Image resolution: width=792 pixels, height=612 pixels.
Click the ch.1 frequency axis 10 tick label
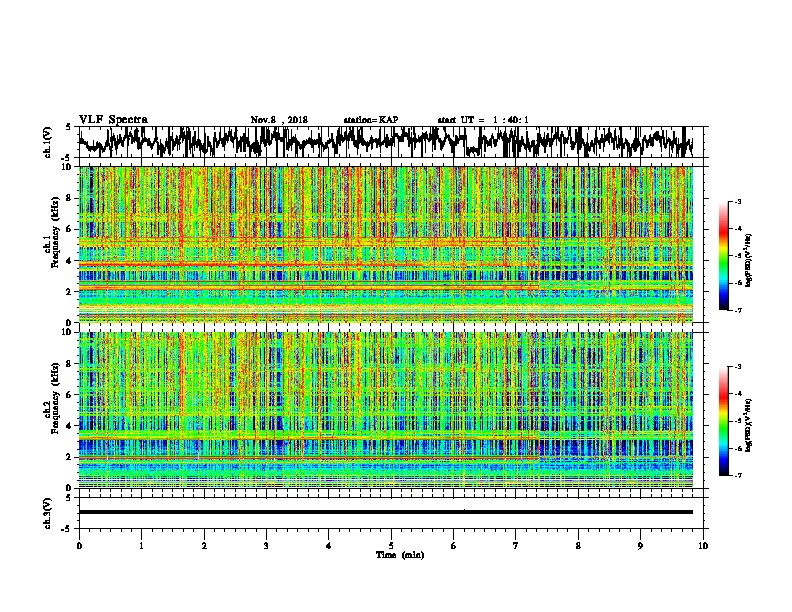tap(69, 168)
